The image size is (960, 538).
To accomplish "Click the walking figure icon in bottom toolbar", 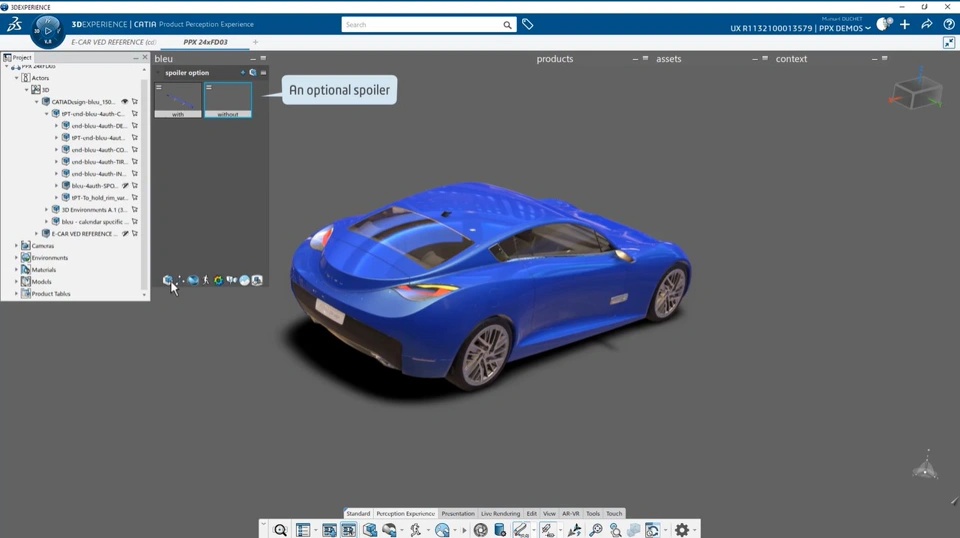I will tap(415, 530).
